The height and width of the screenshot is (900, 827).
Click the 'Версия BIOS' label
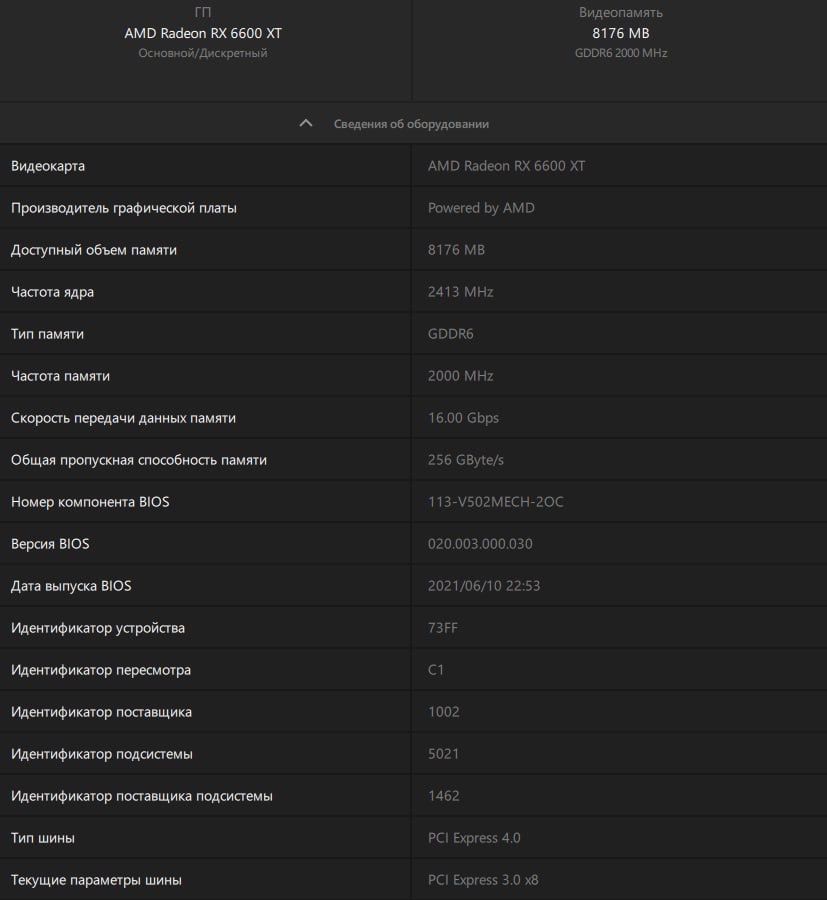pos(50,544)
